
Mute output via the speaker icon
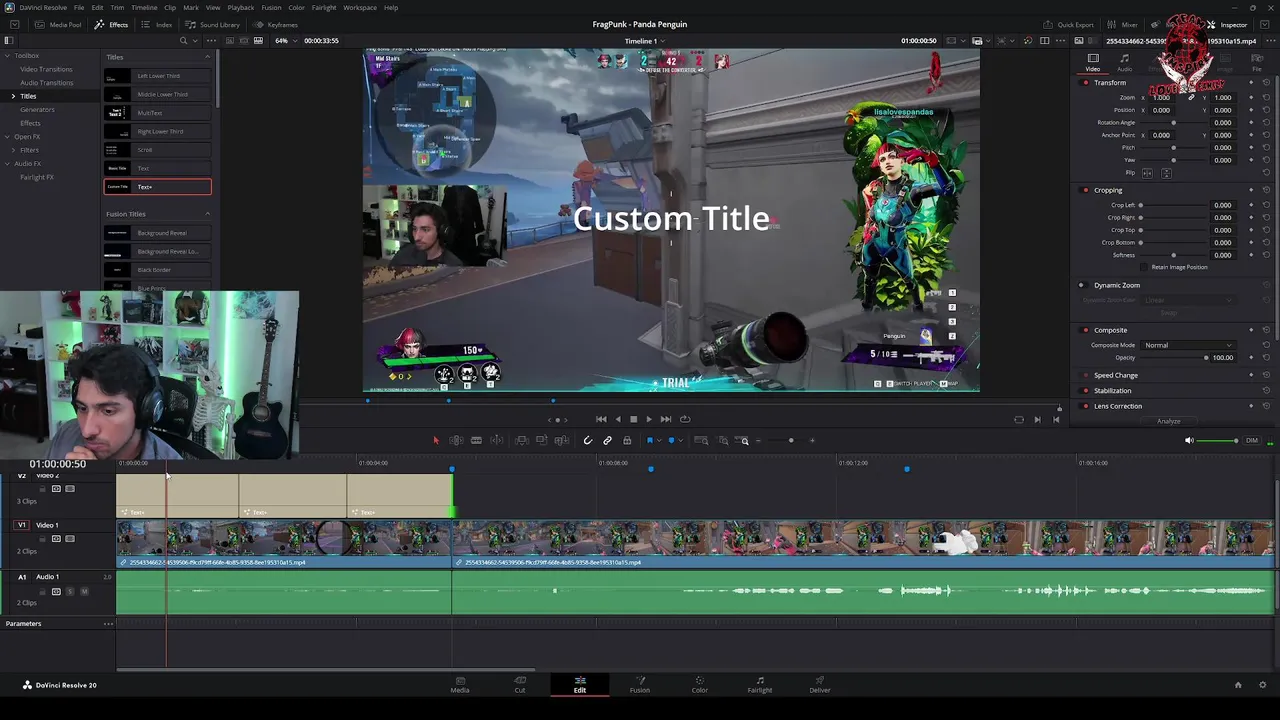[1189, 440]
